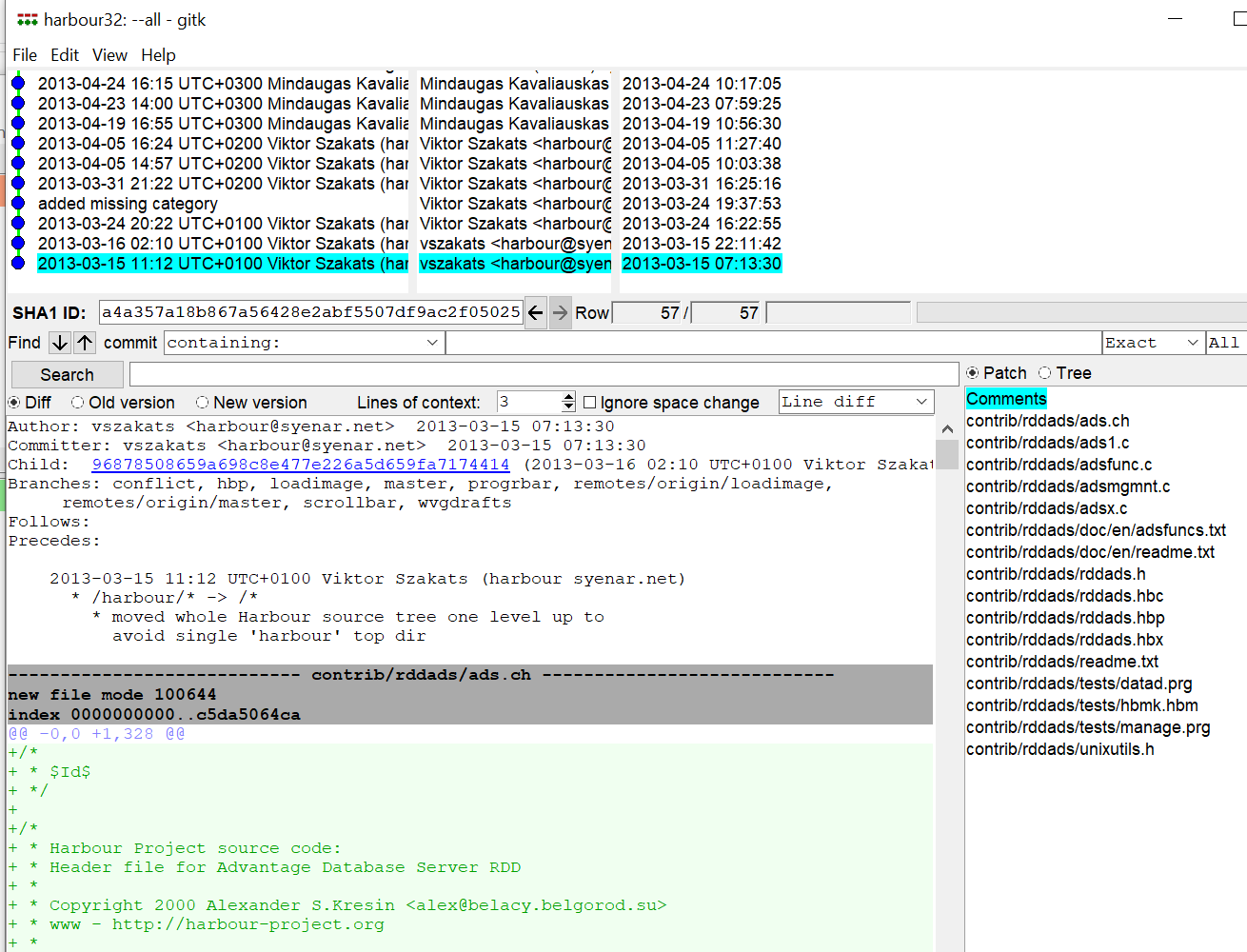Click the Find previous up arrow
The width and height of the screenshot is (1247, 952).
(x=85, y=343)
